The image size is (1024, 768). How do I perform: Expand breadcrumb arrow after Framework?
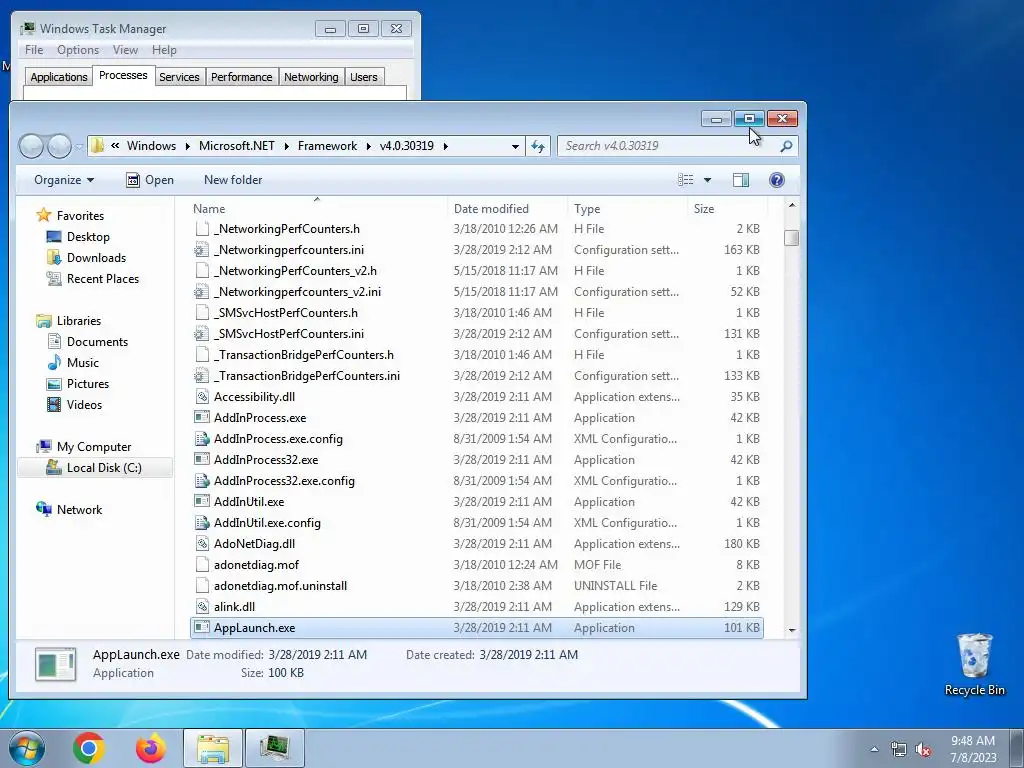368,146
